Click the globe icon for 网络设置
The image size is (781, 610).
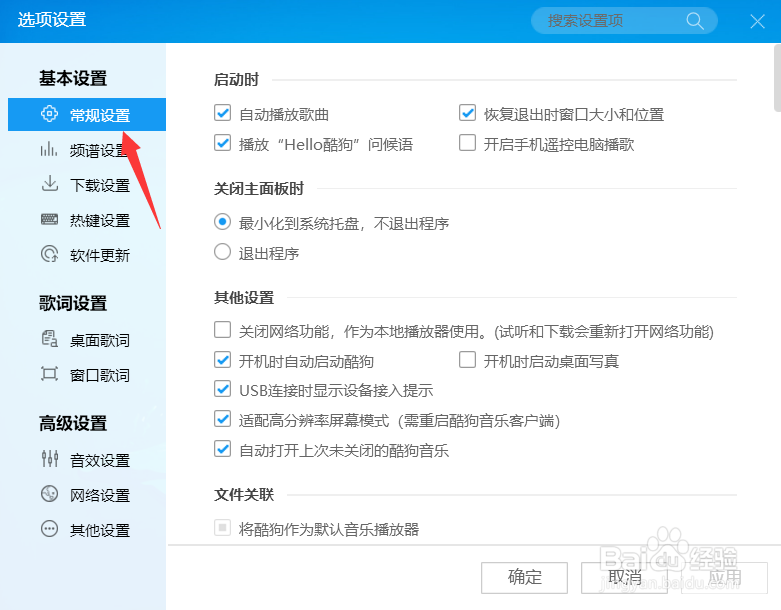(49, 493)
